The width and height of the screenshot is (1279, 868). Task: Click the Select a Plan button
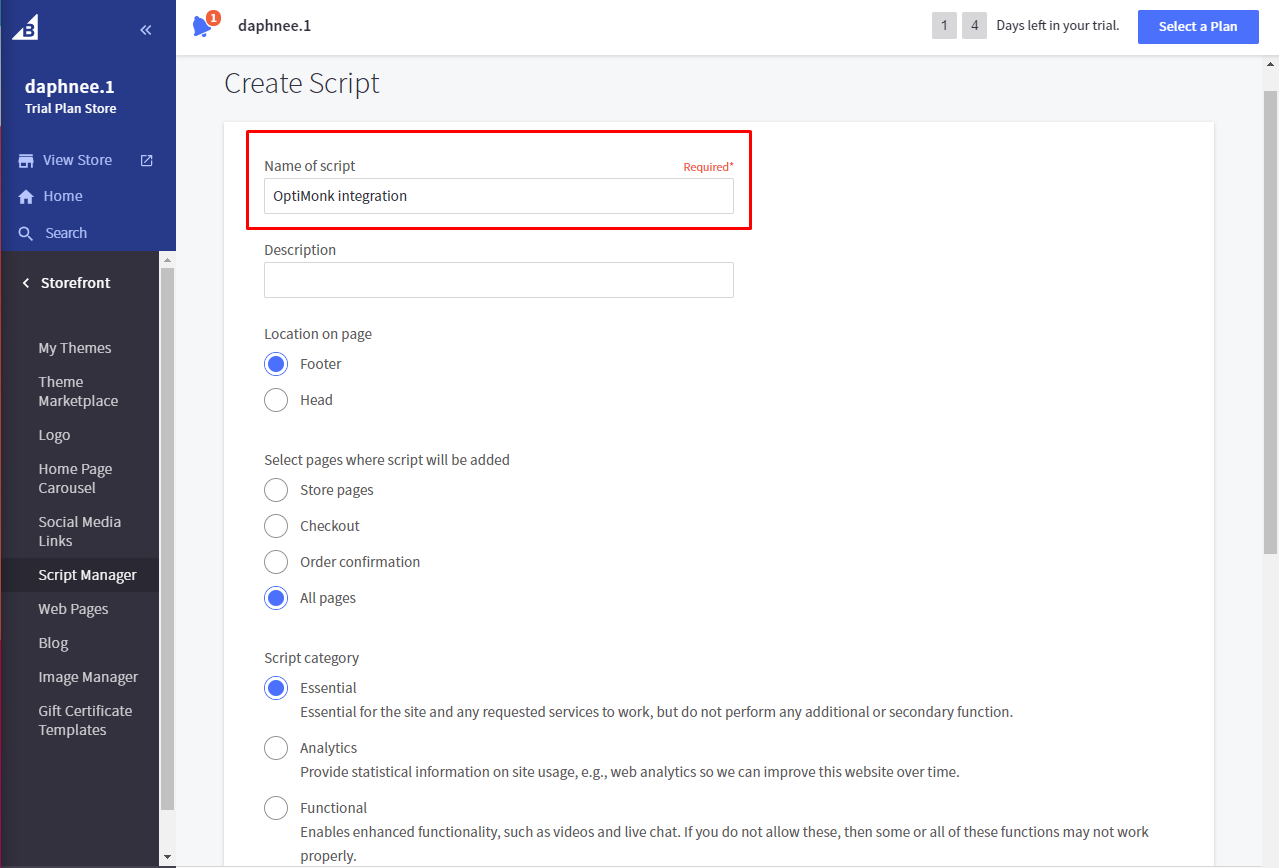[1198, 27]
